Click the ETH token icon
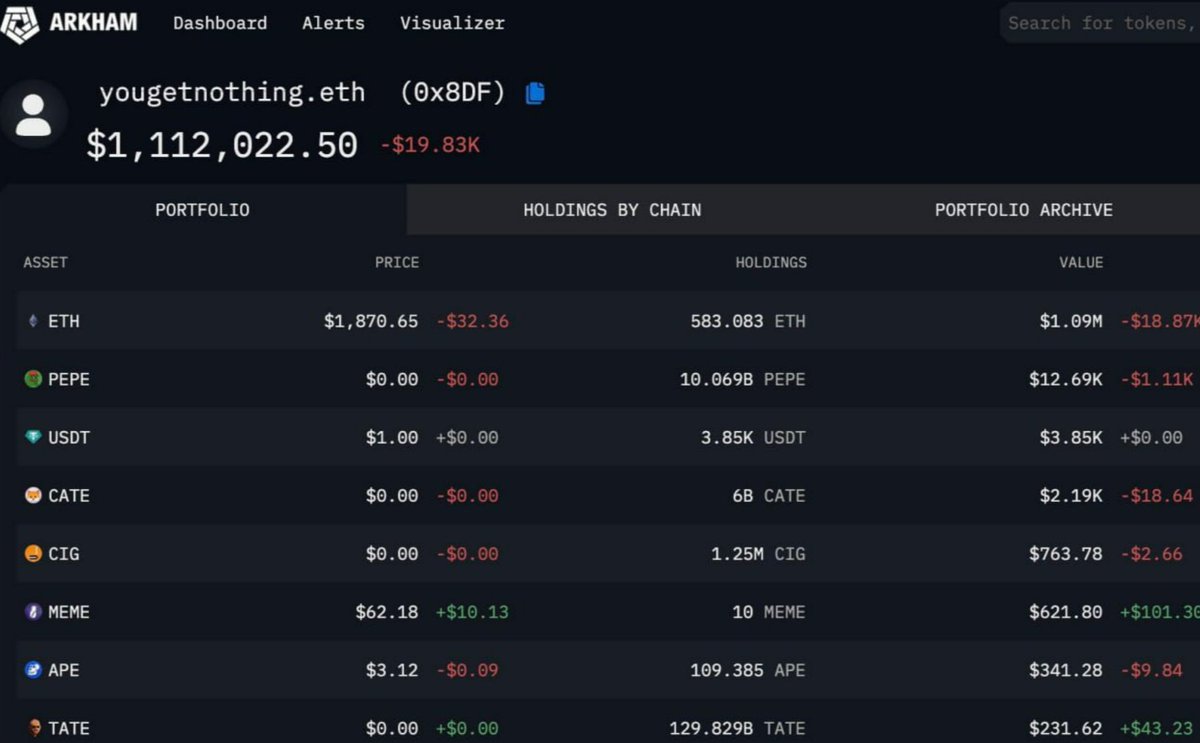The height and width of the screenshot is (743, 1200). pos(33,321)
